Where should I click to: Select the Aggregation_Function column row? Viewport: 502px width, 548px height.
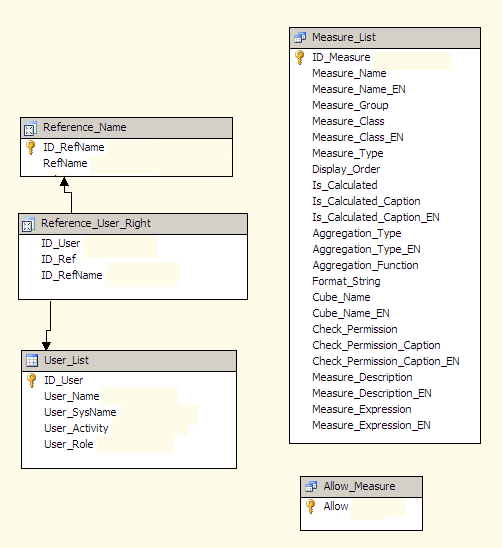[x=385, y=265]
